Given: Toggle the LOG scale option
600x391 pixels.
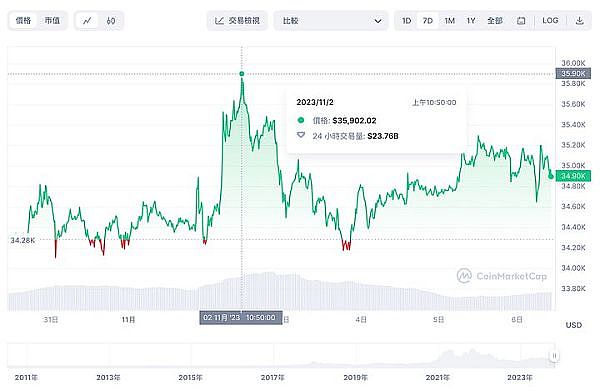Looking at the screenshot, I should (x=550, y=21).
